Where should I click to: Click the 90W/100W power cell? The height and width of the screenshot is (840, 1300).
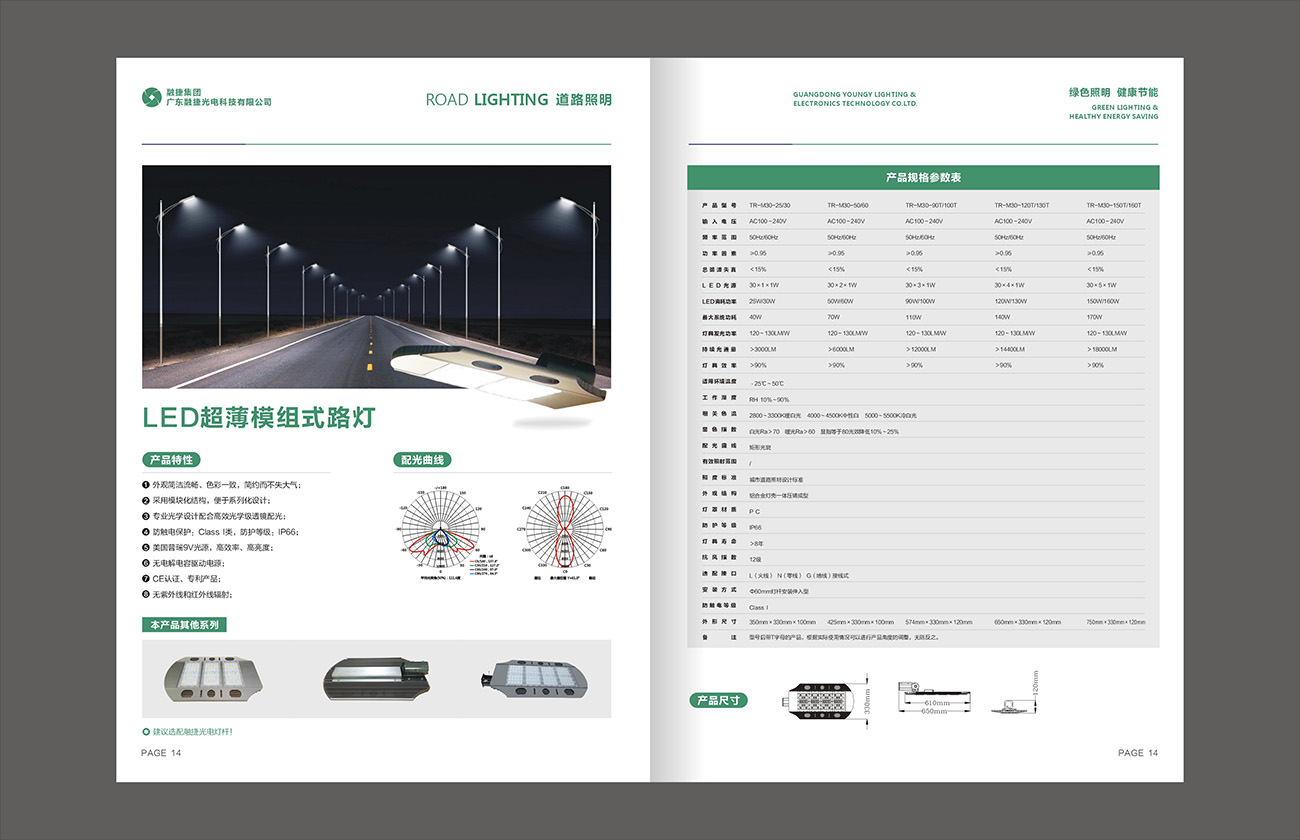(x=921, y=301)
